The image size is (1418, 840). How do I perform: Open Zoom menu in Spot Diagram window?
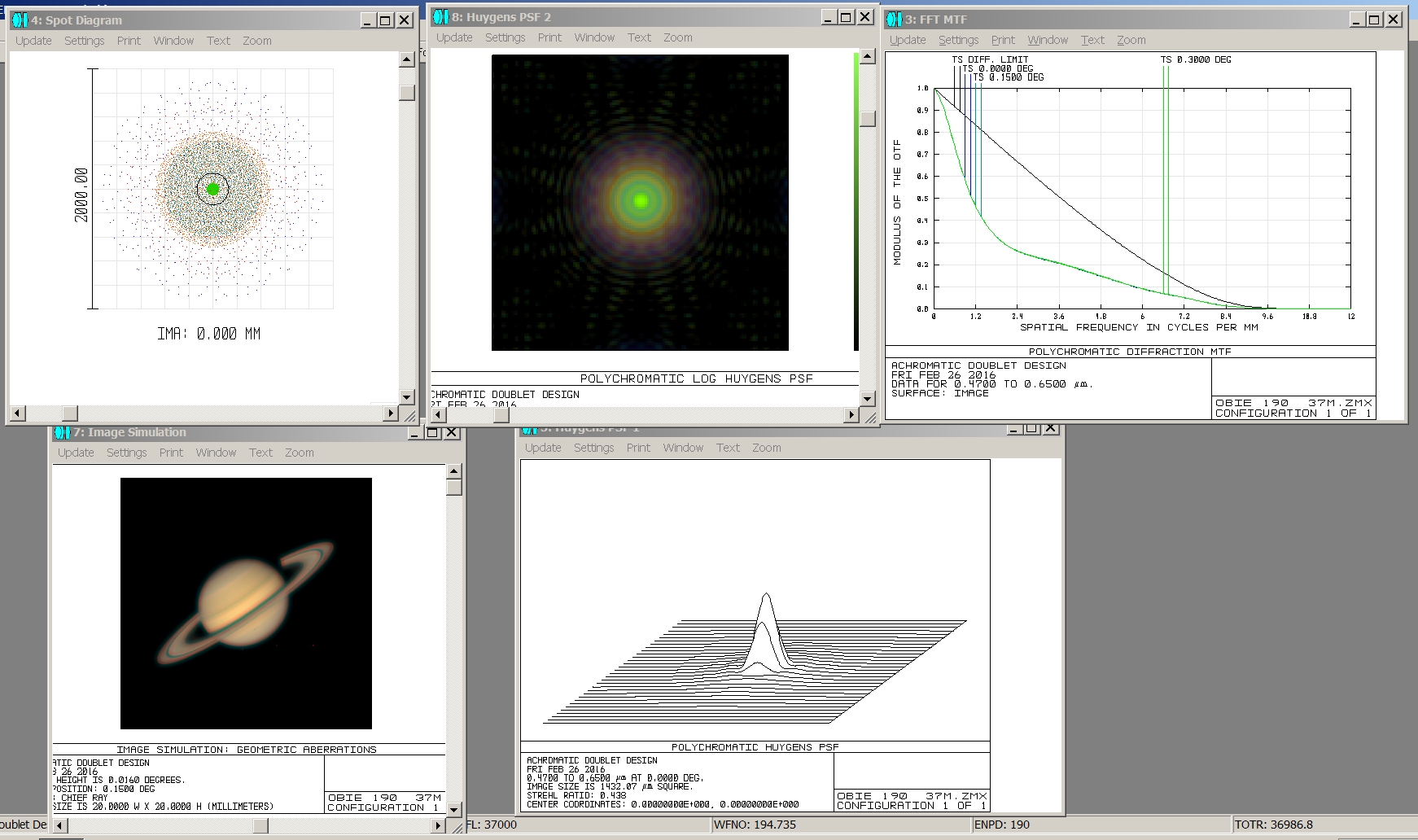pyautogui.click(x=257, y=41)
